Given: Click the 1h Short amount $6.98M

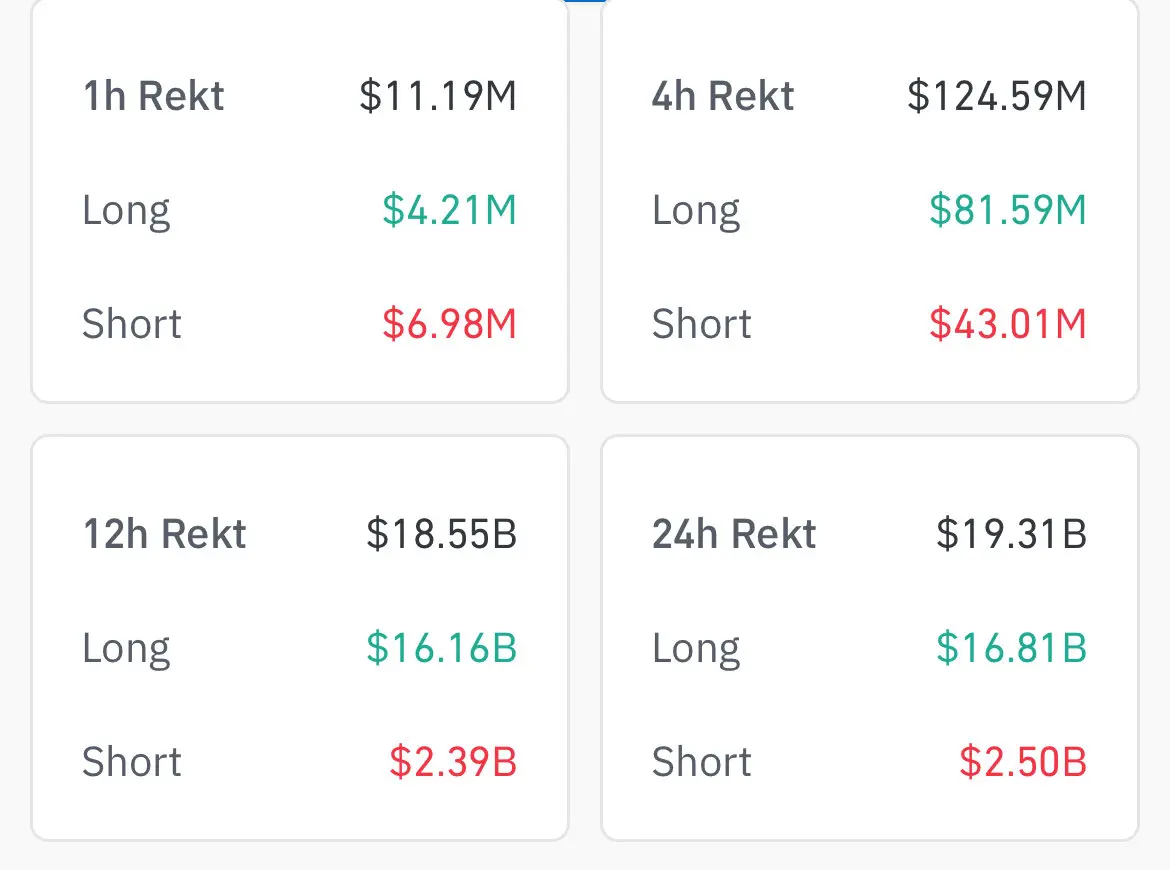Looking at the screenshot, I should [449, 324].
